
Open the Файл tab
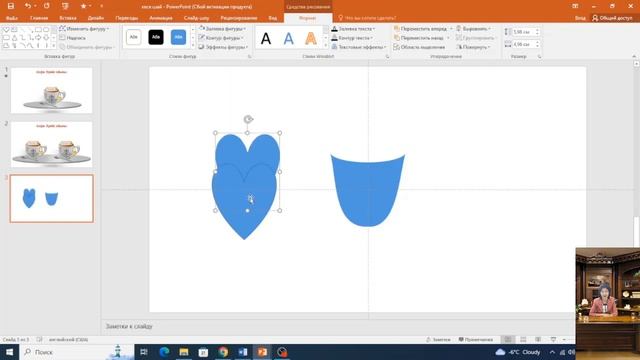coord(12,18)
